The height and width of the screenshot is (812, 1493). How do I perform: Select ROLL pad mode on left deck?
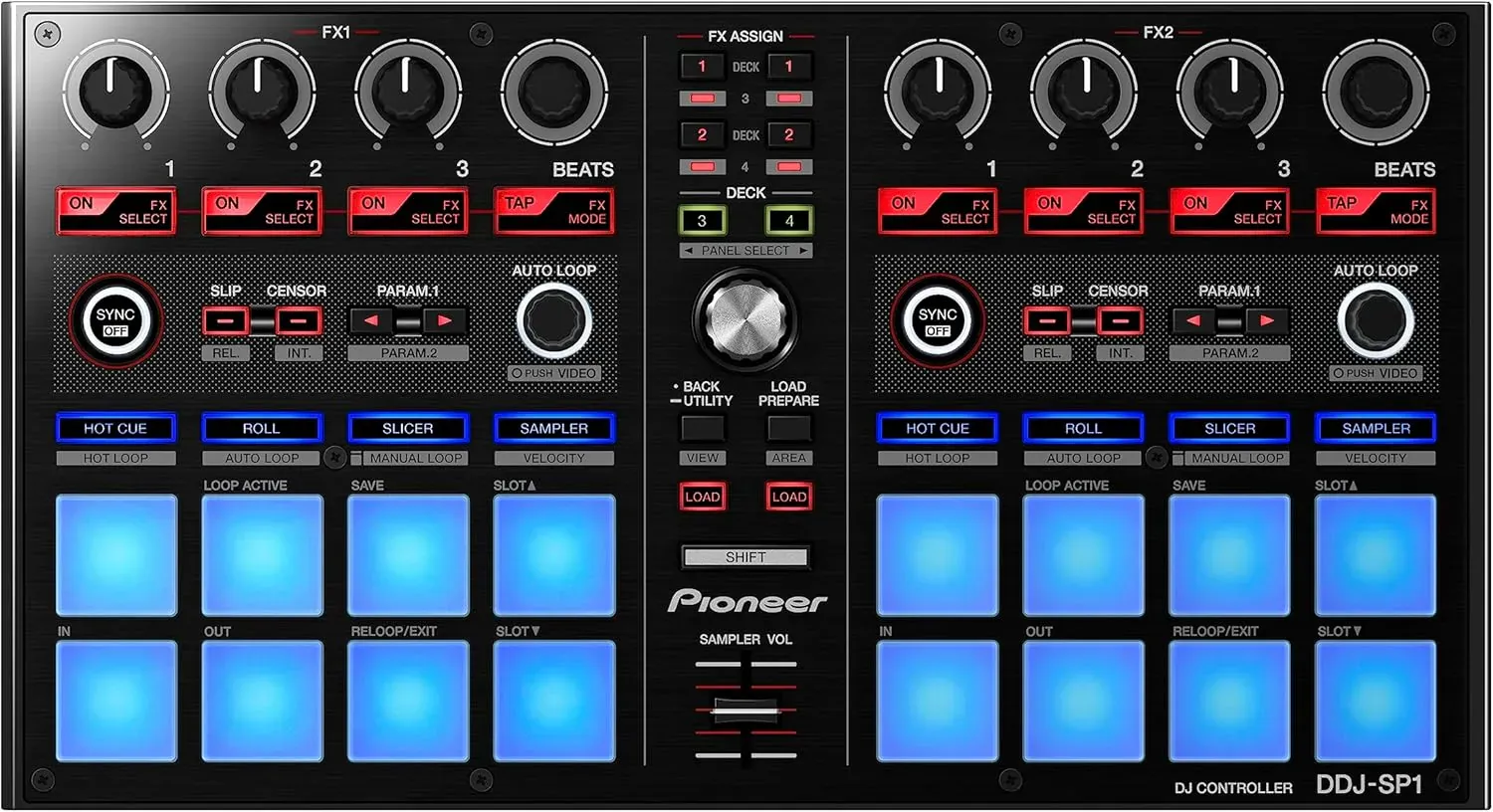[263, 428]
